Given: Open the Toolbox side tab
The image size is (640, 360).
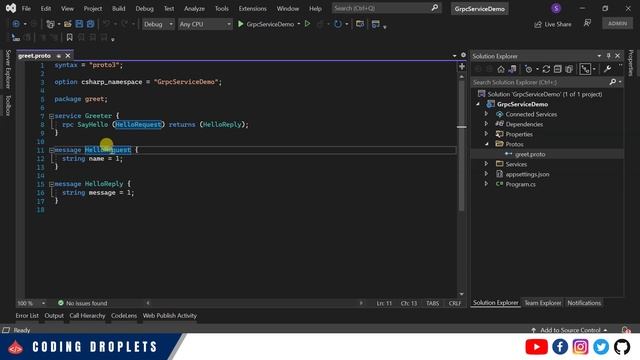Looking at the screenshot, I should pyautogui.click(x=8, y=105).
